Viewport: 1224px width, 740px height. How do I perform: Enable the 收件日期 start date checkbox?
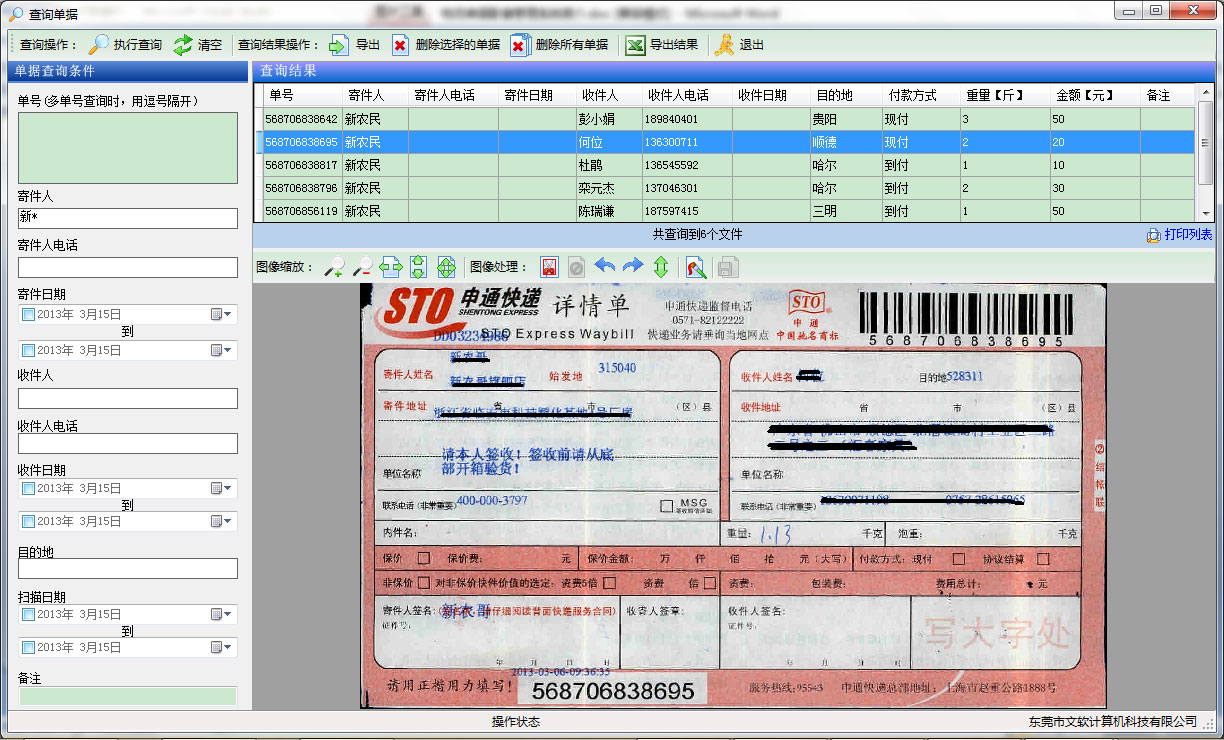point(28,489)
